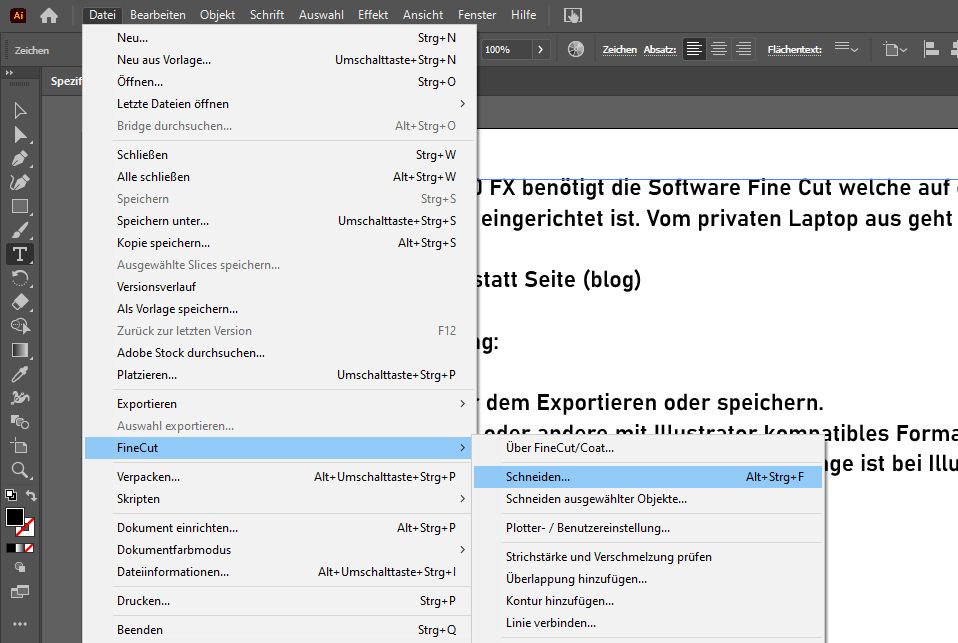Image resolution: width=958 pixels, height=643 pixels.
Task: Set paragraph alignment to centered
Action: (x=719, y=49)
